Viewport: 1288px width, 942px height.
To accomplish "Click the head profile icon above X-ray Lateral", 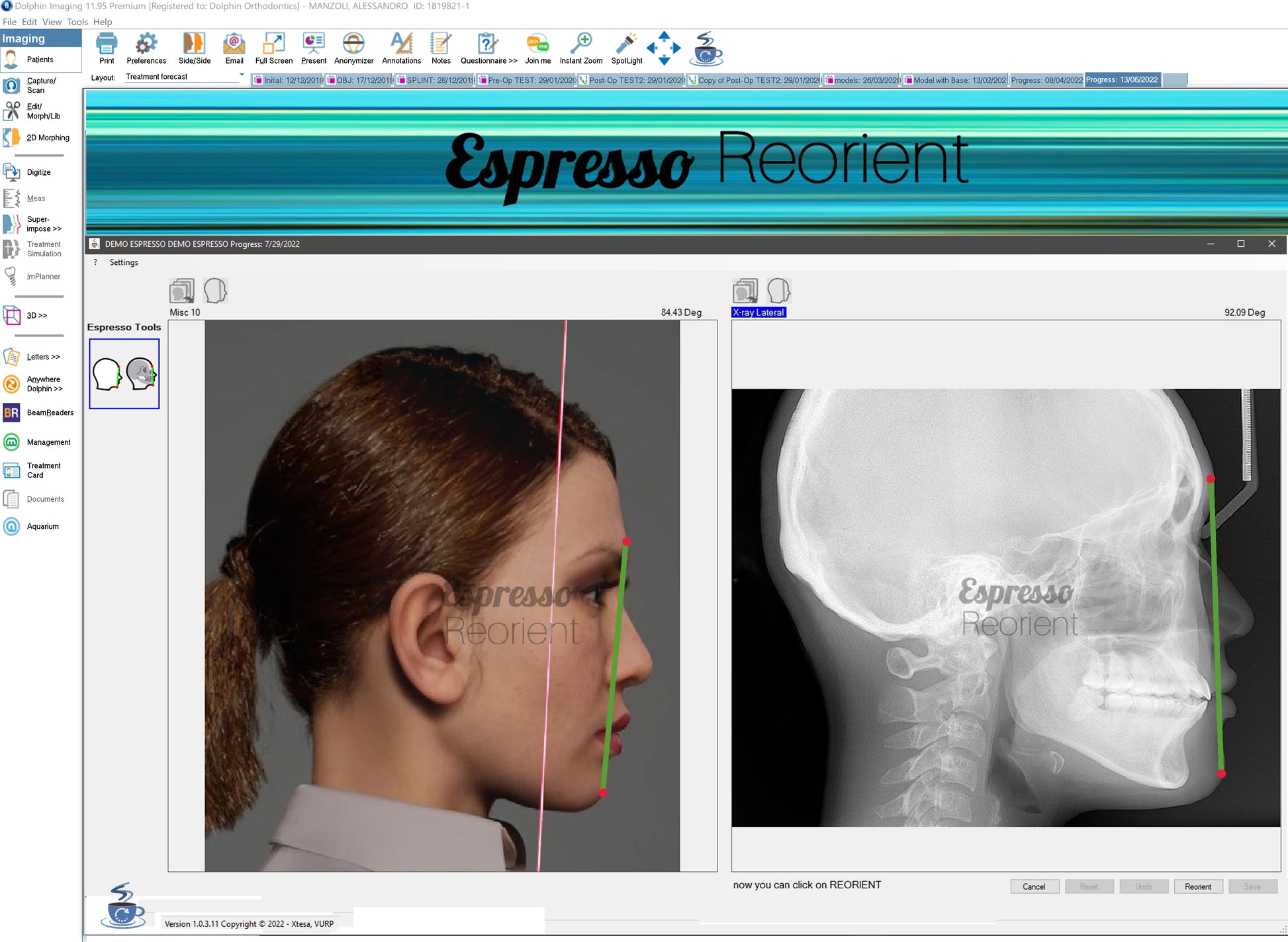I will 779,291.
